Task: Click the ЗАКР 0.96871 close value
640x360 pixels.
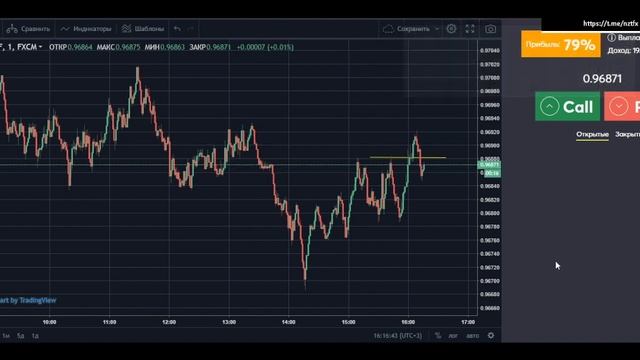Action: tap(210, 47)
